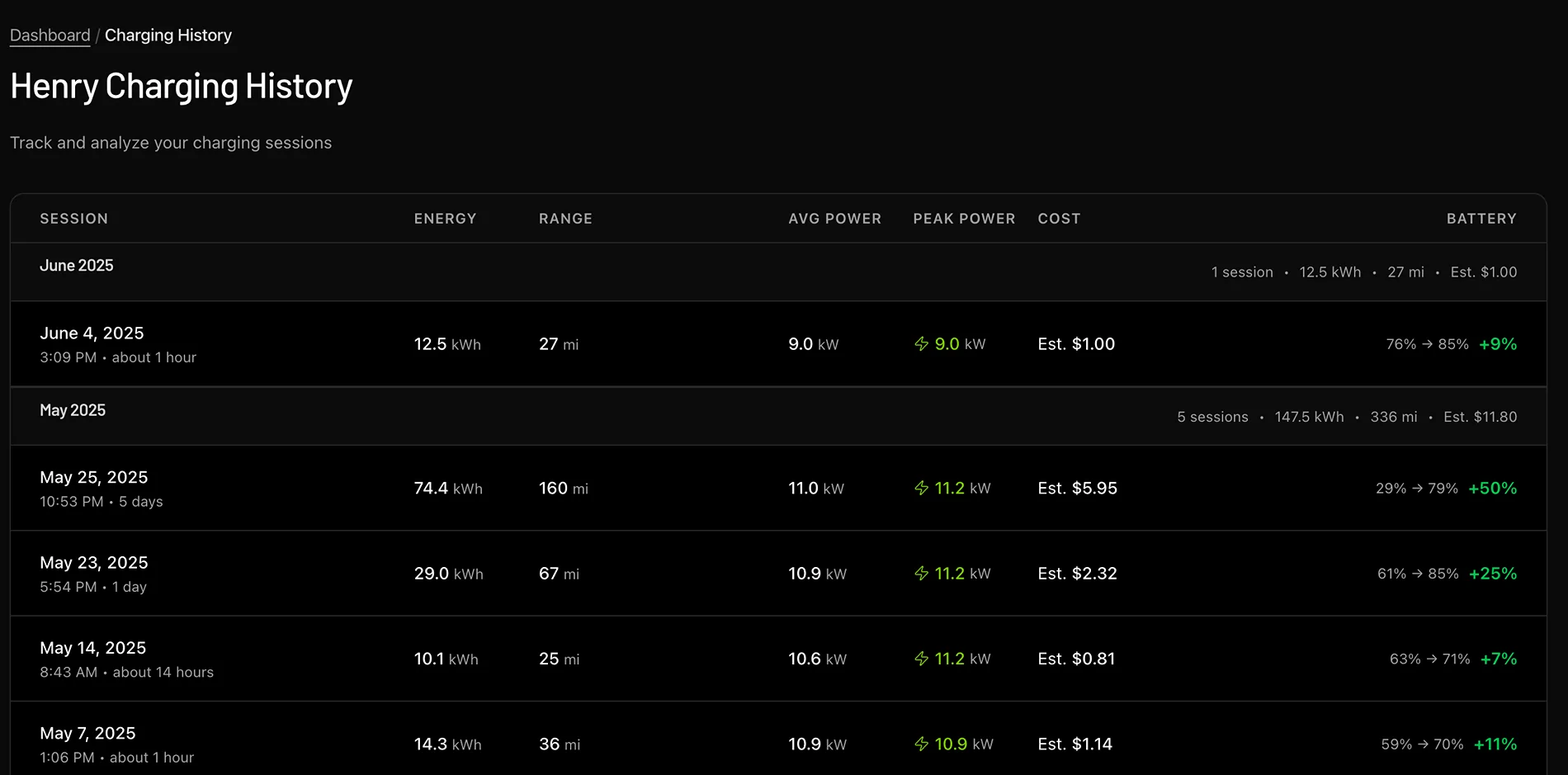The height and width of the screenshot is (775, 1568).
Task: Click the Henry Charging History heading
Action: pos(182,87)
